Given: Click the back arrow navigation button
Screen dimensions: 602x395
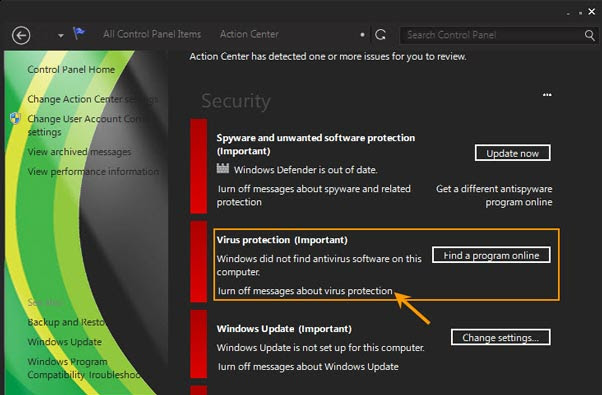Looking at the screenshot, I should click(x=21, y=36).
